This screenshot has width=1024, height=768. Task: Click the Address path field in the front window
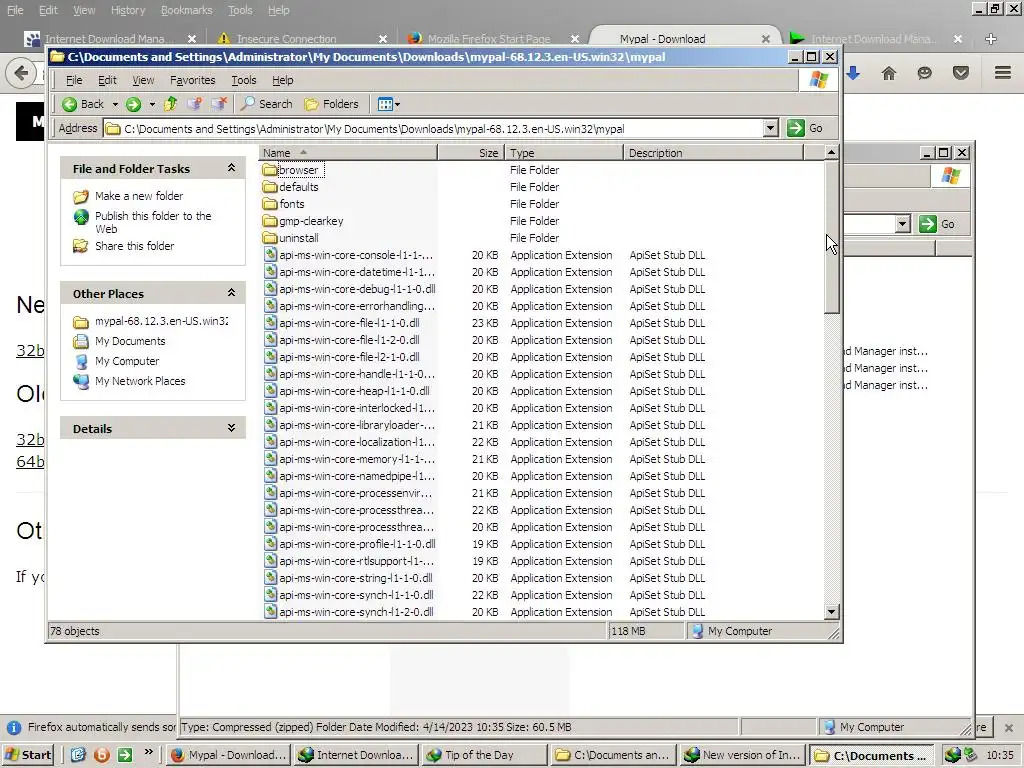434,129
